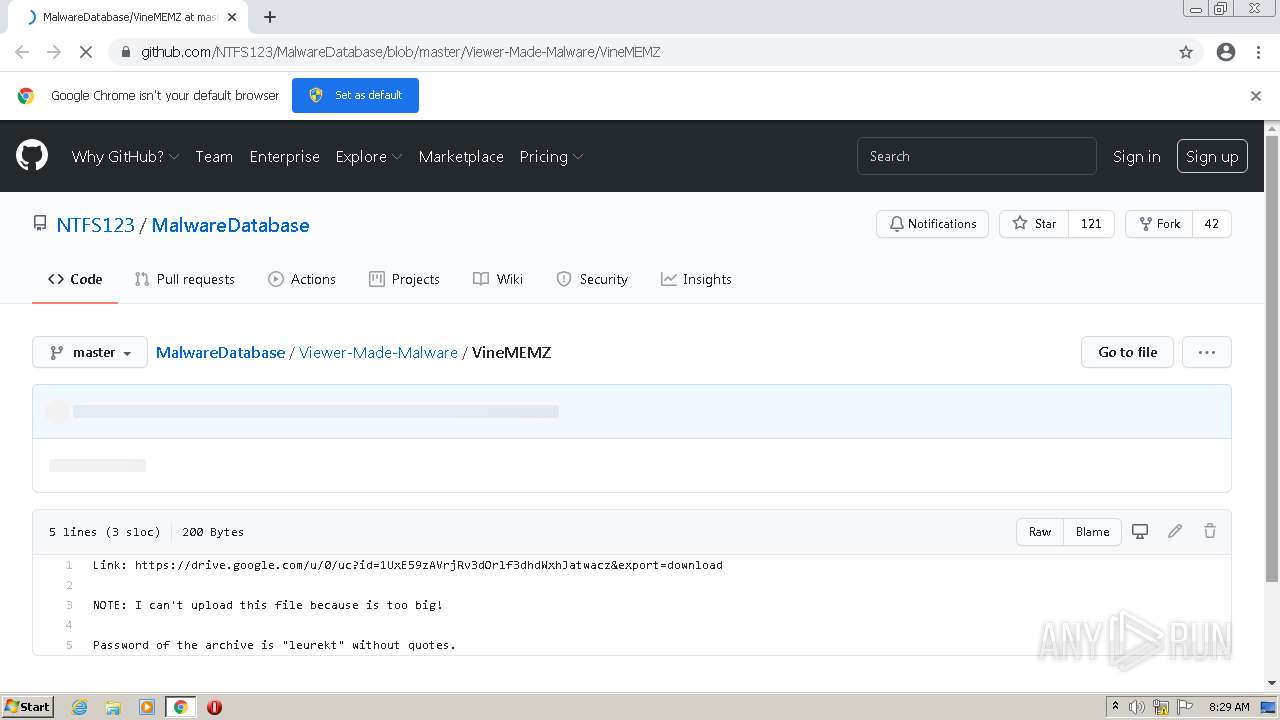
Task: Click the Internet Explorer taskbar icon
Action: tap(80, 707)
